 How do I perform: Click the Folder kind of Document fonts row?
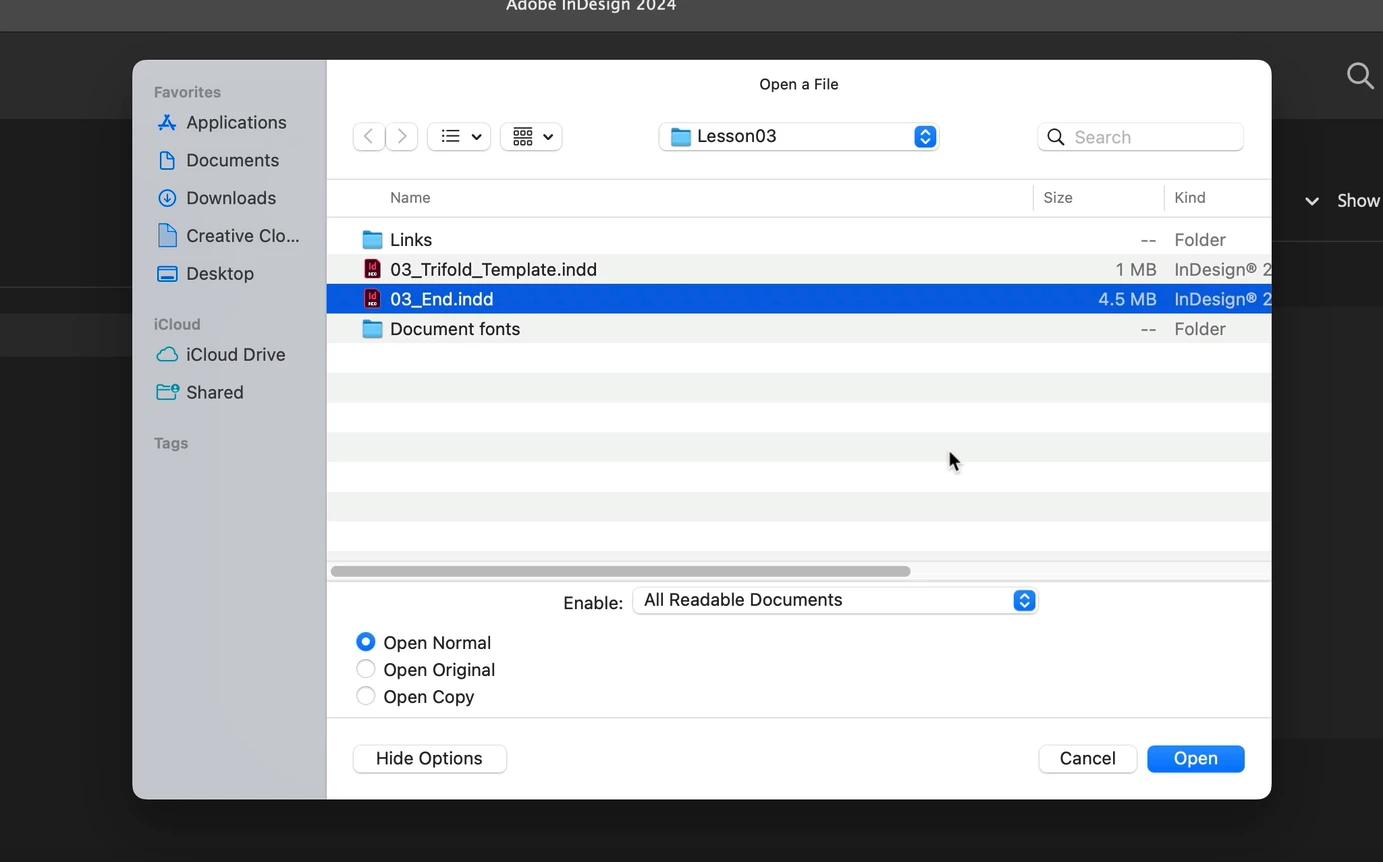pos(1200,329)
